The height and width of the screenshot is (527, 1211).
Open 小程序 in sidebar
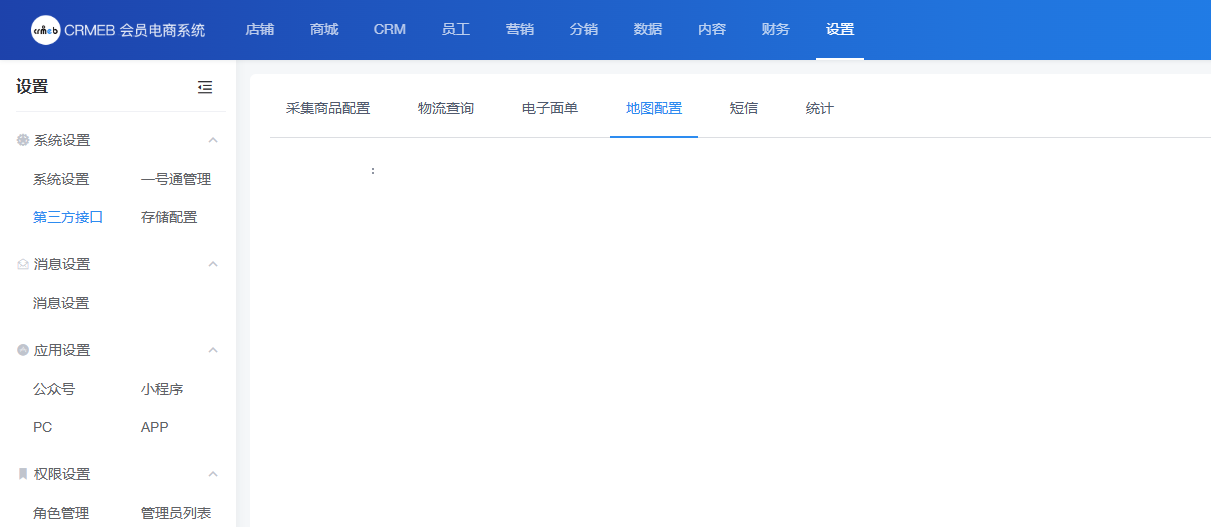(162, 390)
